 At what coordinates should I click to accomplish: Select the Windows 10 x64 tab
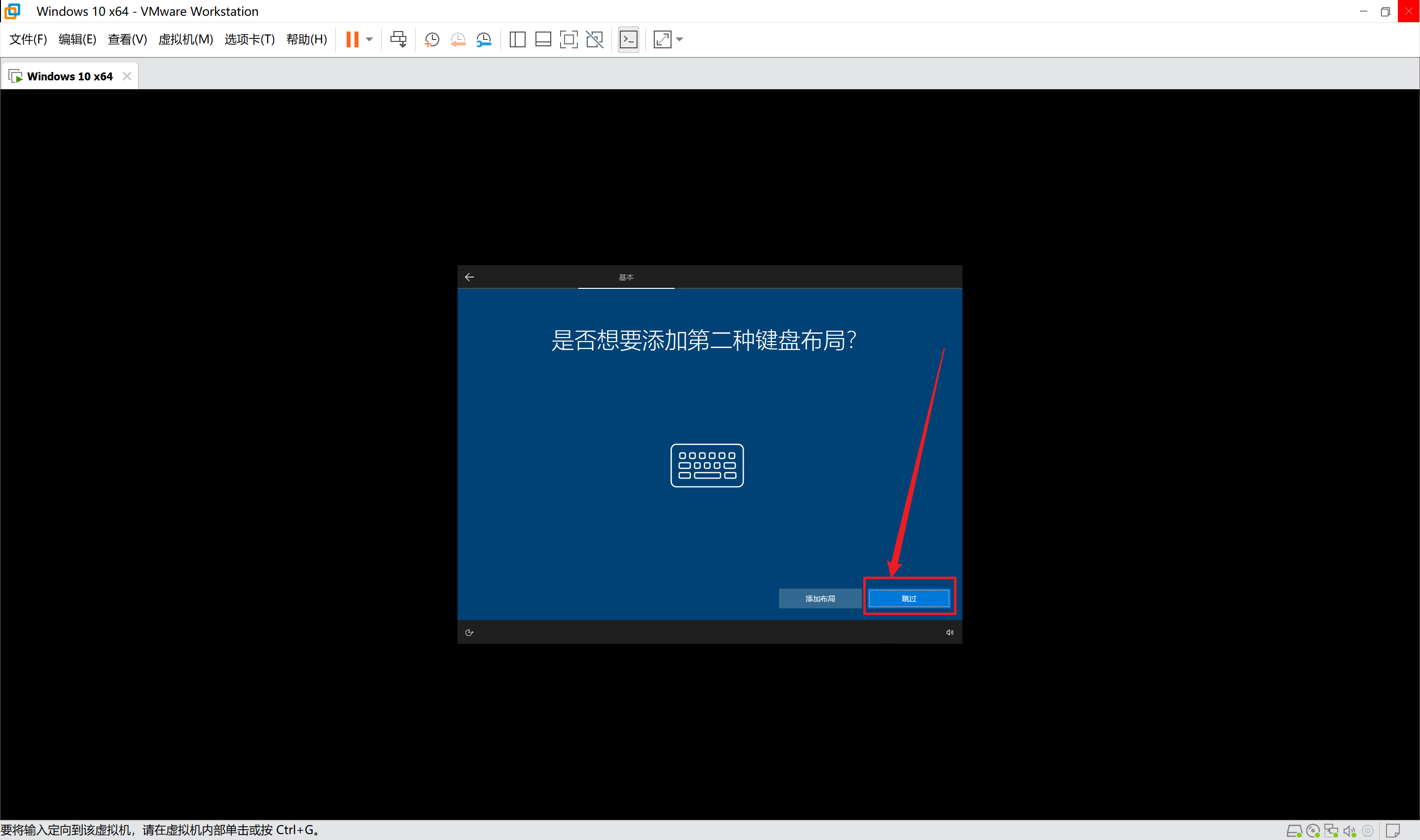point(69,76)
